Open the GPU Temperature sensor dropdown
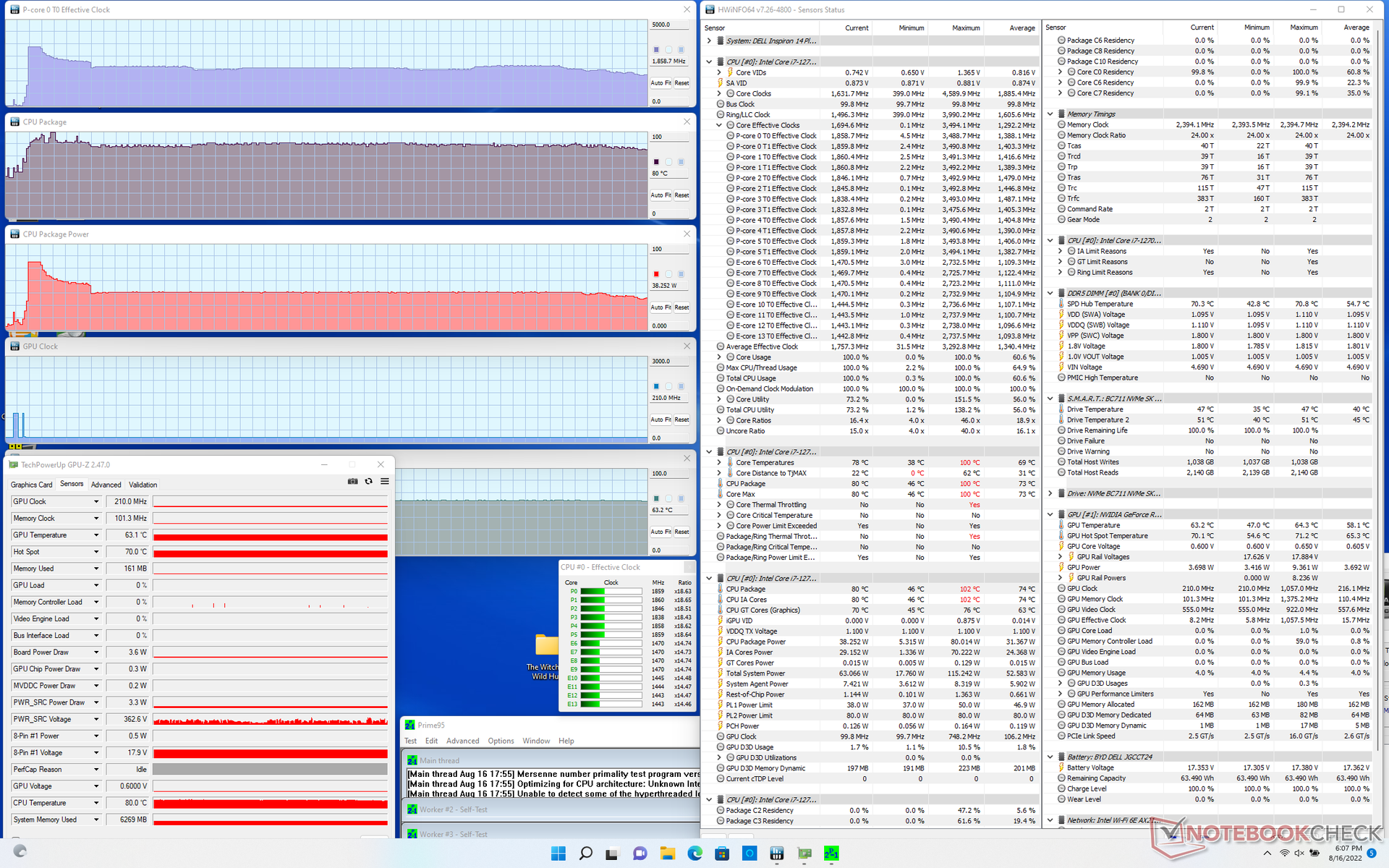Screen dimensions: 1389x868 95,535
